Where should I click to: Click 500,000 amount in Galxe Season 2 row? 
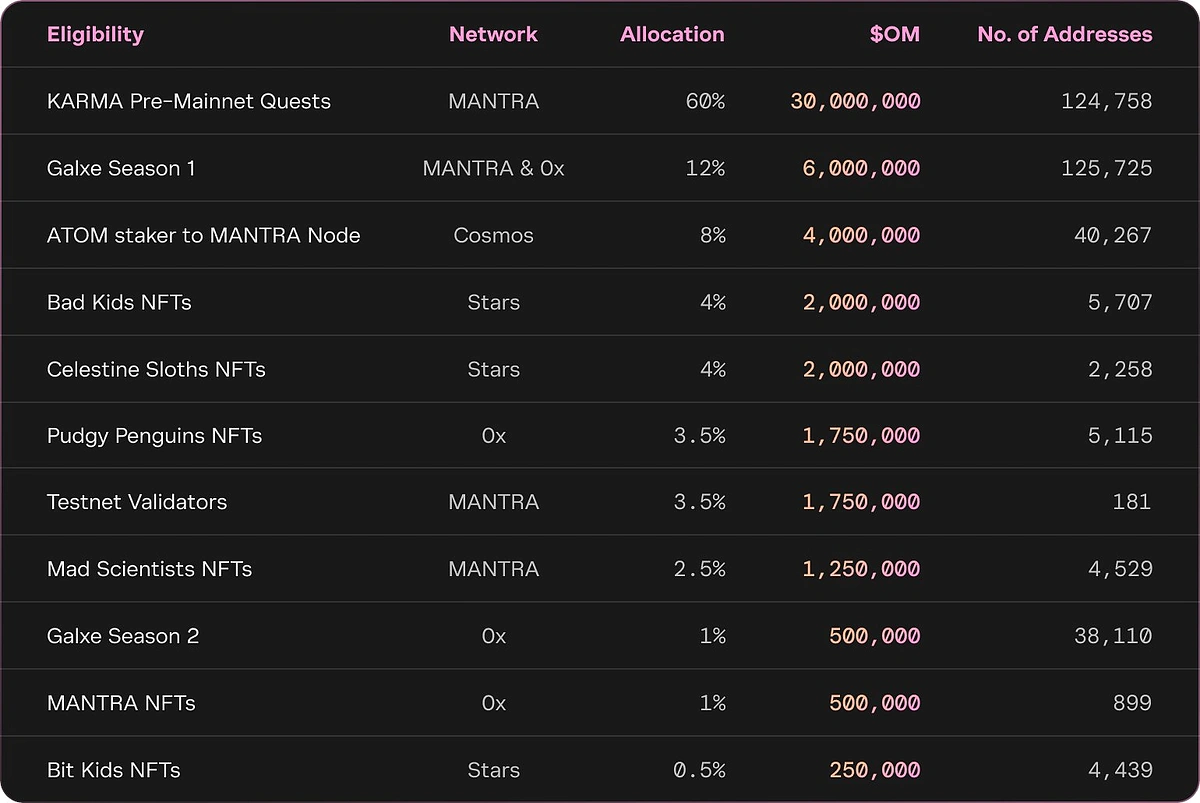pyautogui.click(x=875, y=636)
